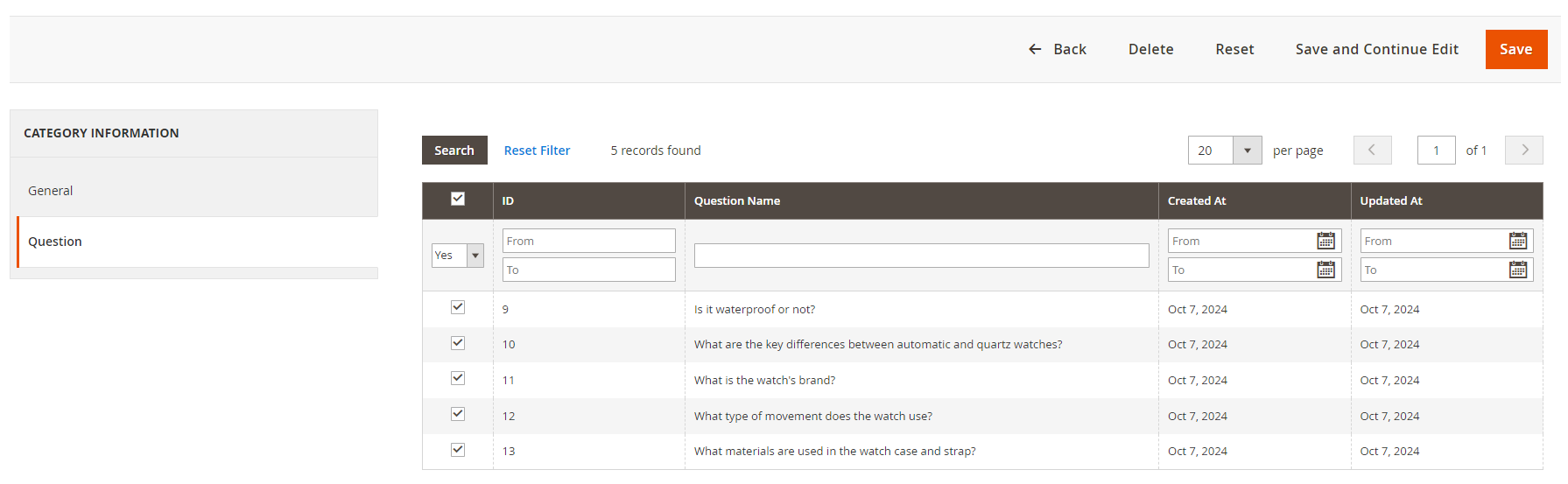Open calendar for Created At To date
The width and height of the screenshot is (1568, 484).
[1325, 270]
